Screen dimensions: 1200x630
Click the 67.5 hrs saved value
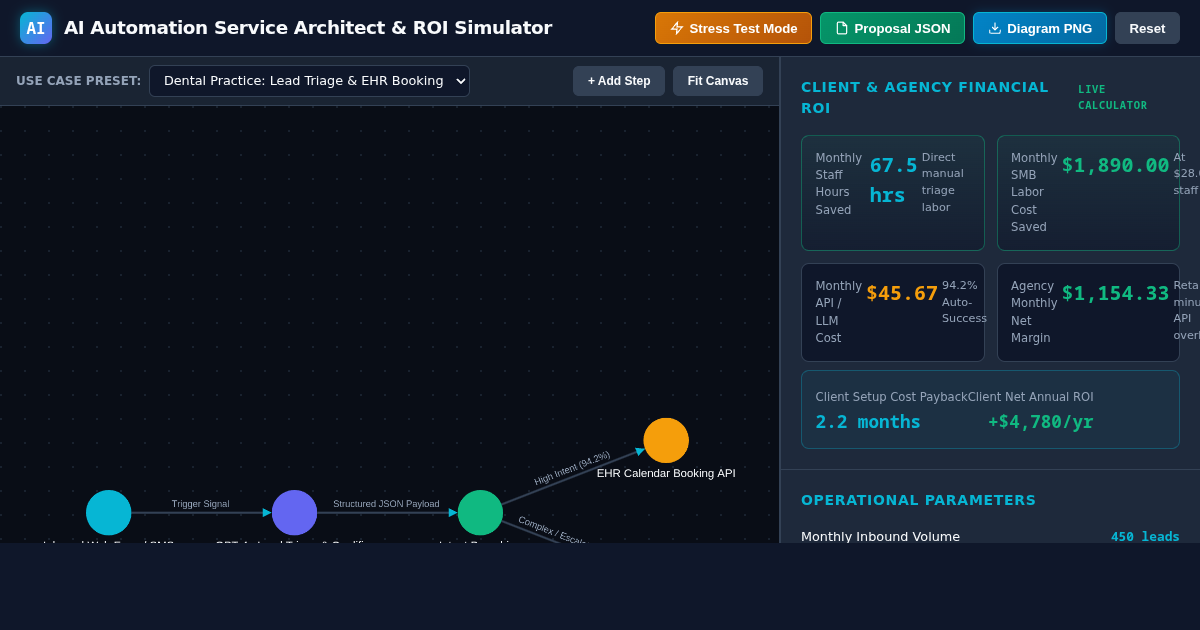pos(892,180)
